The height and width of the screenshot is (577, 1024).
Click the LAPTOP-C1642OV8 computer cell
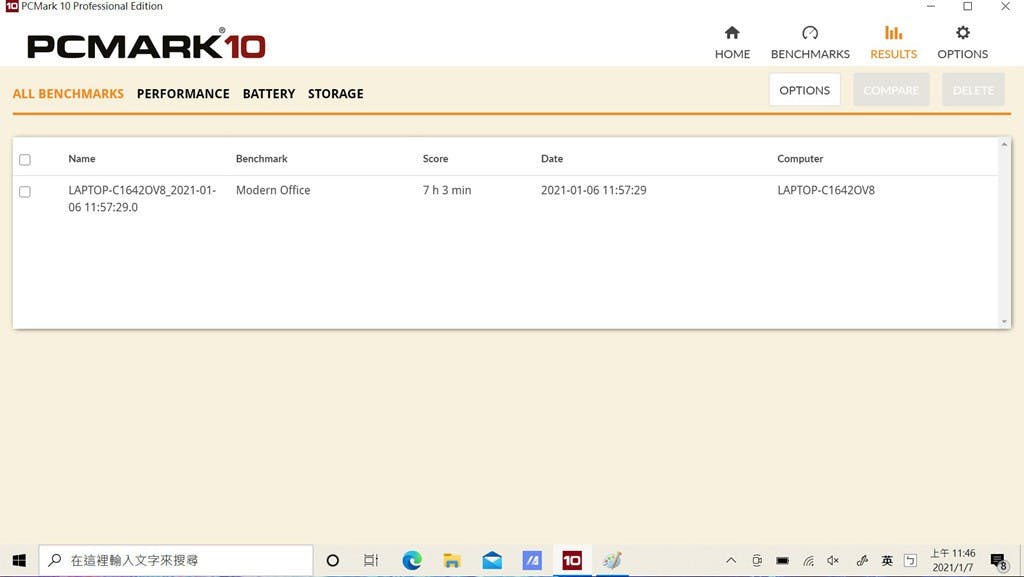(825, 190)
